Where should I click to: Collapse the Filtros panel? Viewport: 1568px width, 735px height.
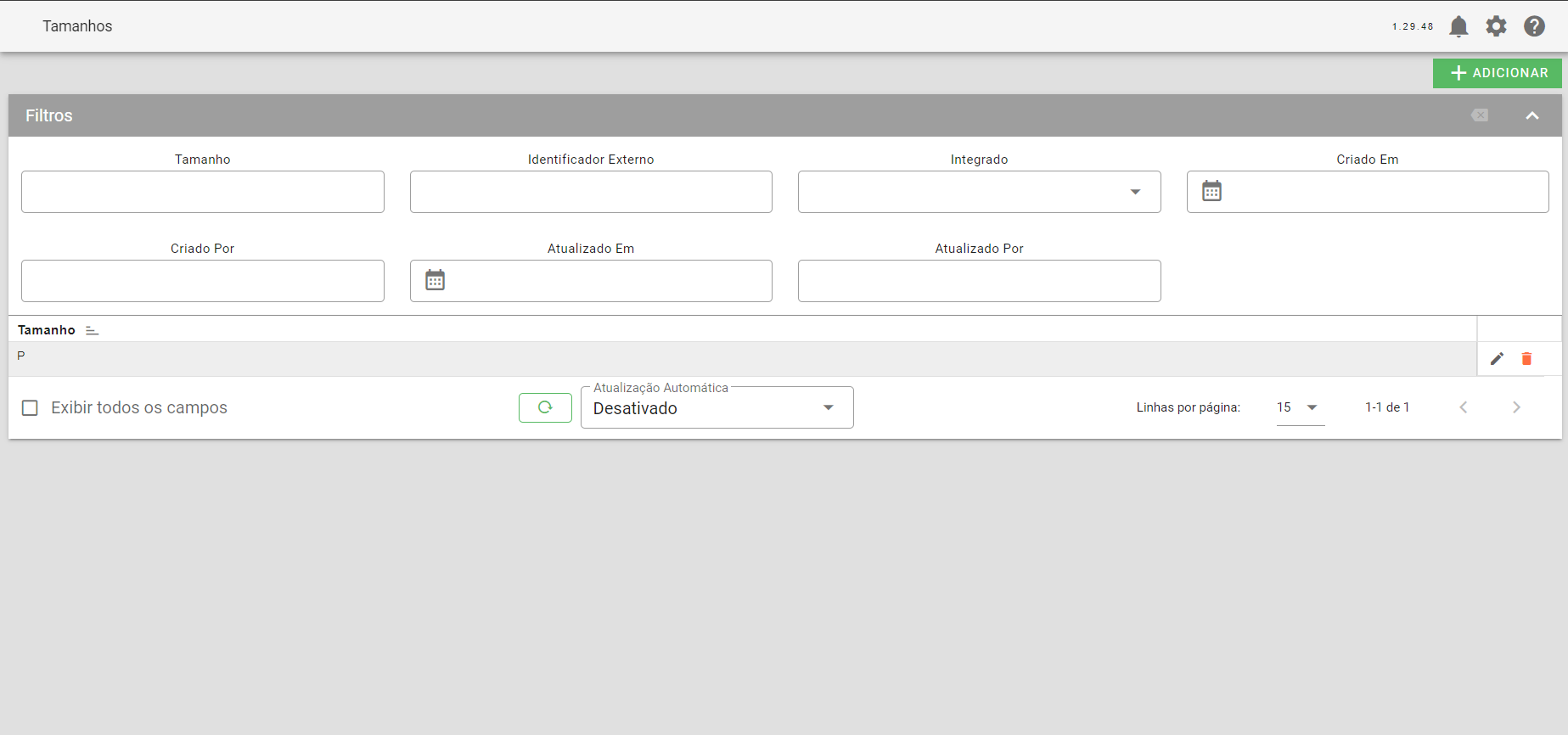click(1532, 115)
